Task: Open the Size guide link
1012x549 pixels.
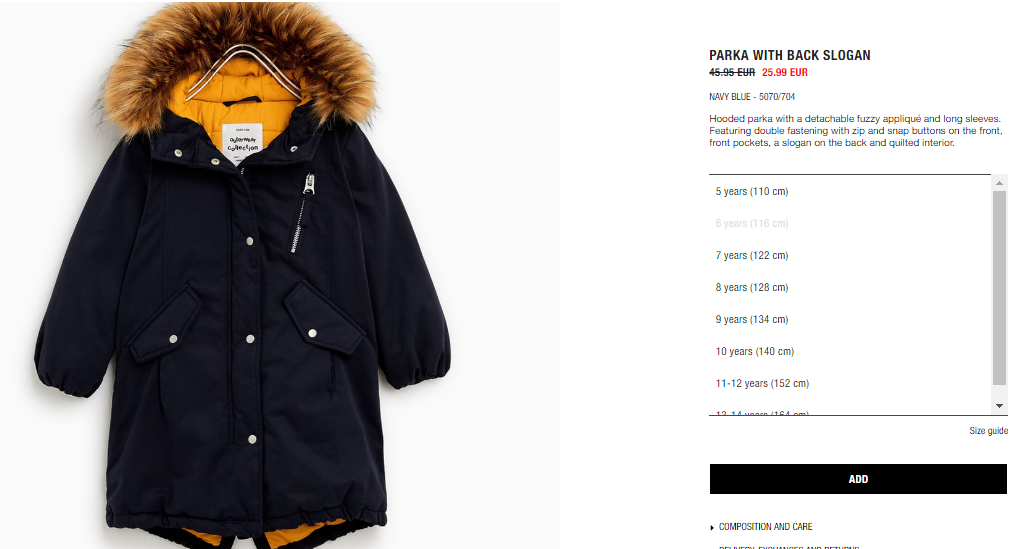Action: coord(988,430)
